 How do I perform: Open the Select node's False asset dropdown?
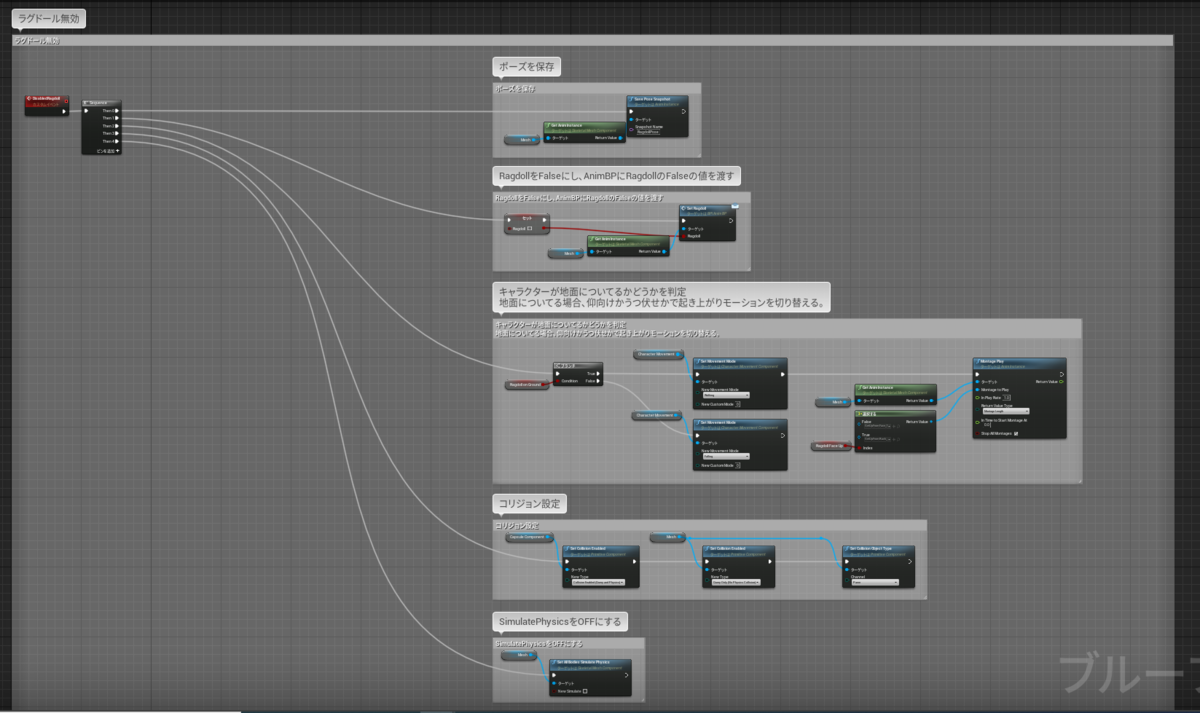pos(877,426)
